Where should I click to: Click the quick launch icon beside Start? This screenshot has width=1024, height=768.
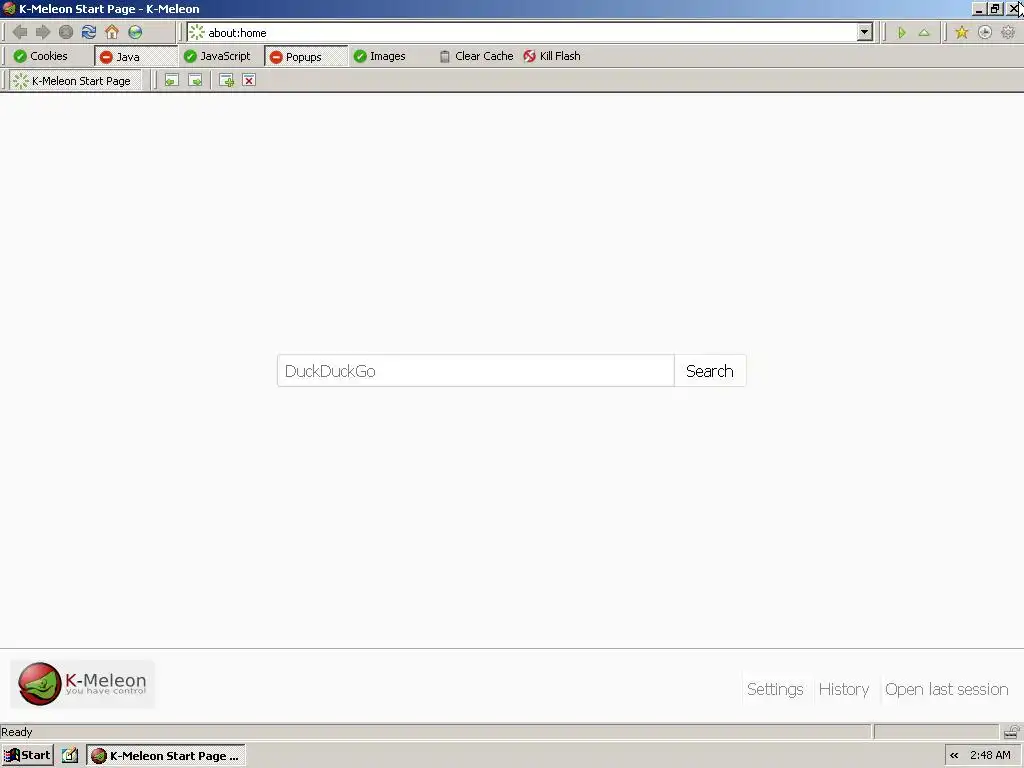(70, 756)
